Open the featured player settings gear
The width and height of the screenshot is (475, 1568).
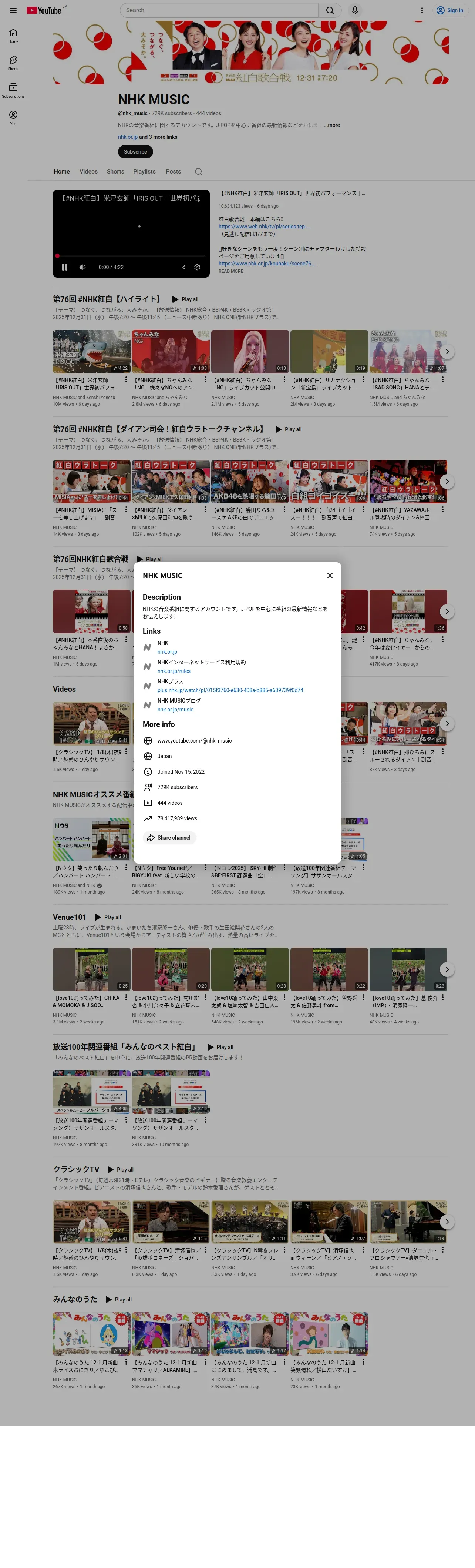point(197,267)
